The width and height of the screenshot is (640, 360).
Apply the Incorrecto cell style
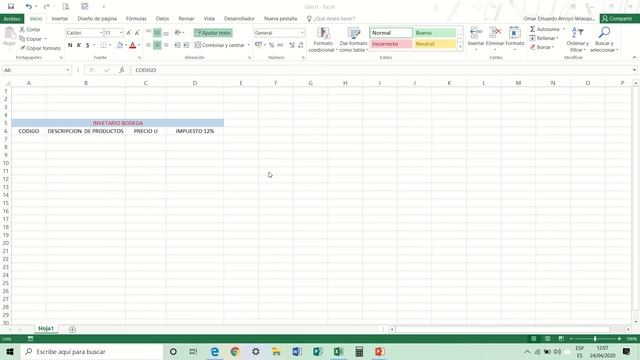point(391,44)
